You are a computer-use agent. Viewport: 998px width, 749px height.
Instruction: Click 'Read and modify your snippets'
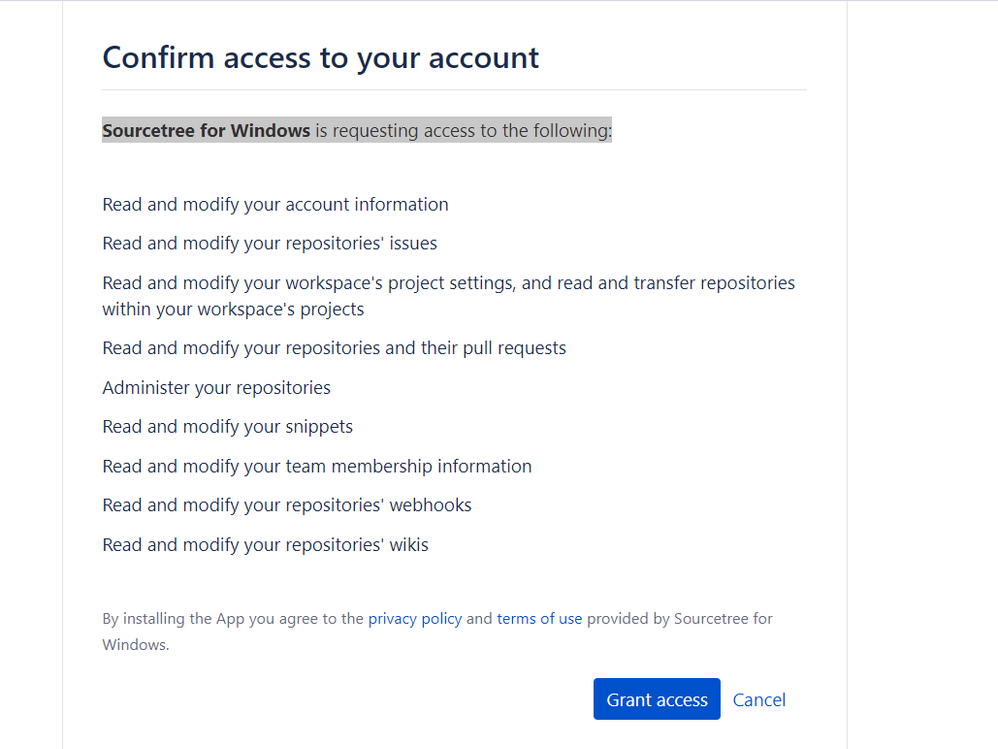click(x=228, y=426)
